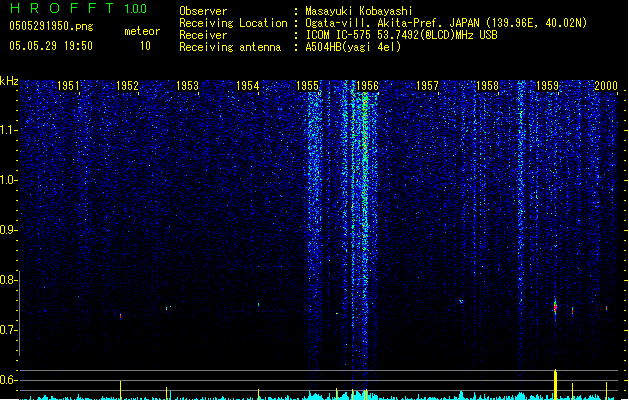
Task: Click the 1.0 frequency axis label
Action: [8, 180]
